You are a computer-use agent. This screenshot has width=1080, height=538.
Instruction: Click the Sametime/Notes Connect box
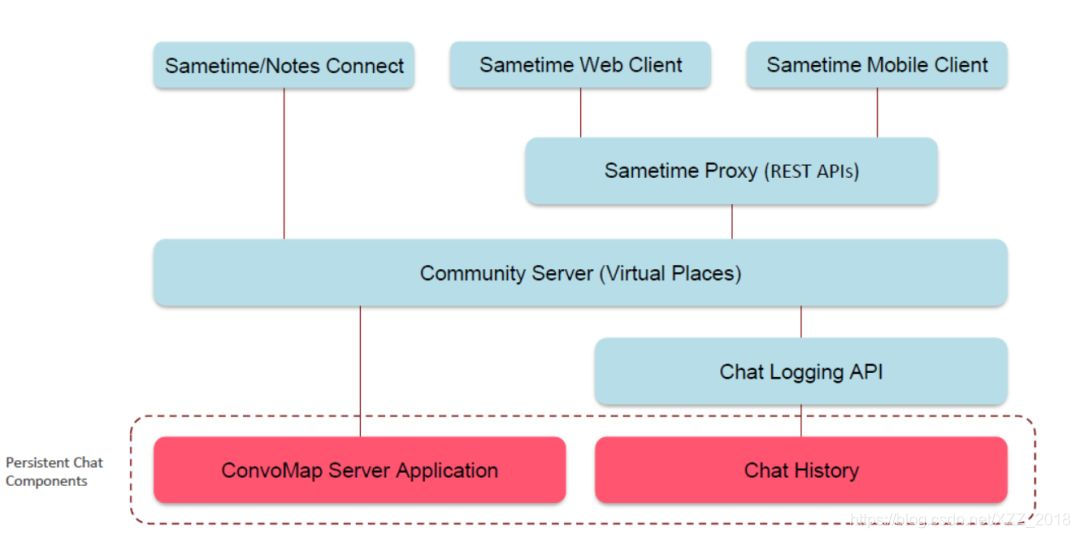(284, 65)
